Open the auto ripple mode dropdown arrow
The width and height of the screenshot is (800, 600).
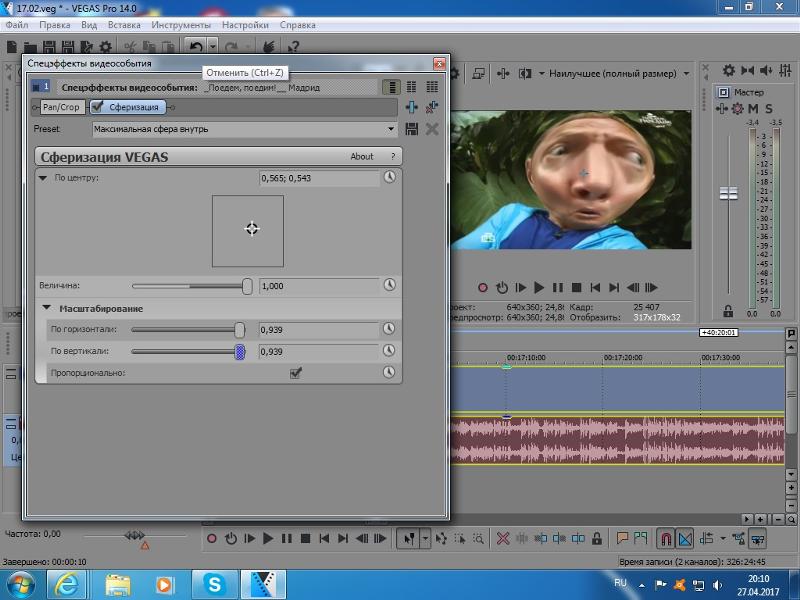point(722,538)
